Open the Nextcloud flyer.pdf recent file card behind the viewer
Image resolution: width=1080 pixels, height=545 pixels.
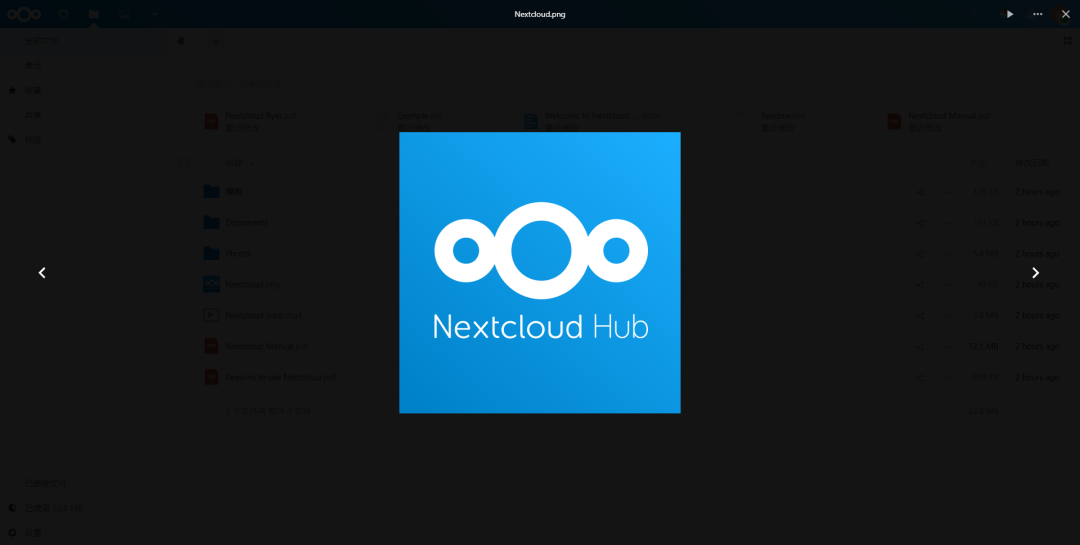point(251,122)
